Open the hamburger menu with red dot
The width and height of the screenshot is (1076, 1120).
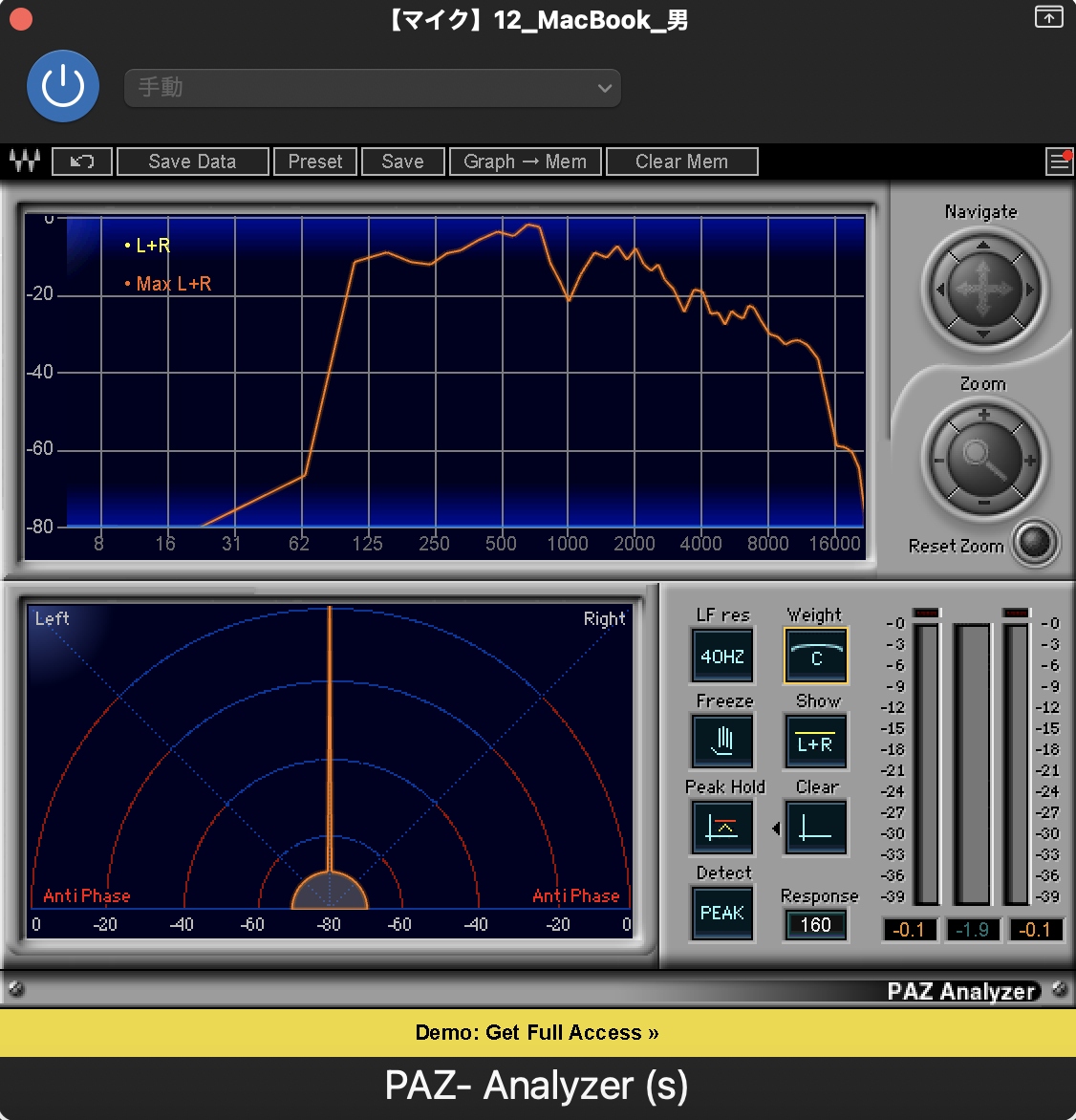1059,162
